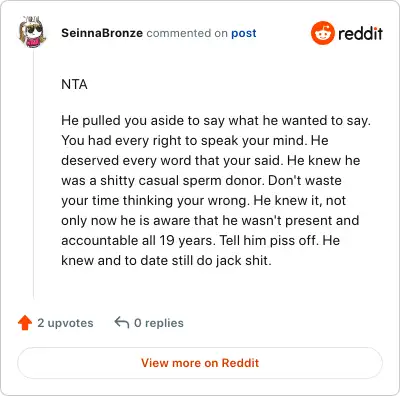400x396 pixels.
Task: Open the SeinnaBronze username profile
Action: pos(102,33)
